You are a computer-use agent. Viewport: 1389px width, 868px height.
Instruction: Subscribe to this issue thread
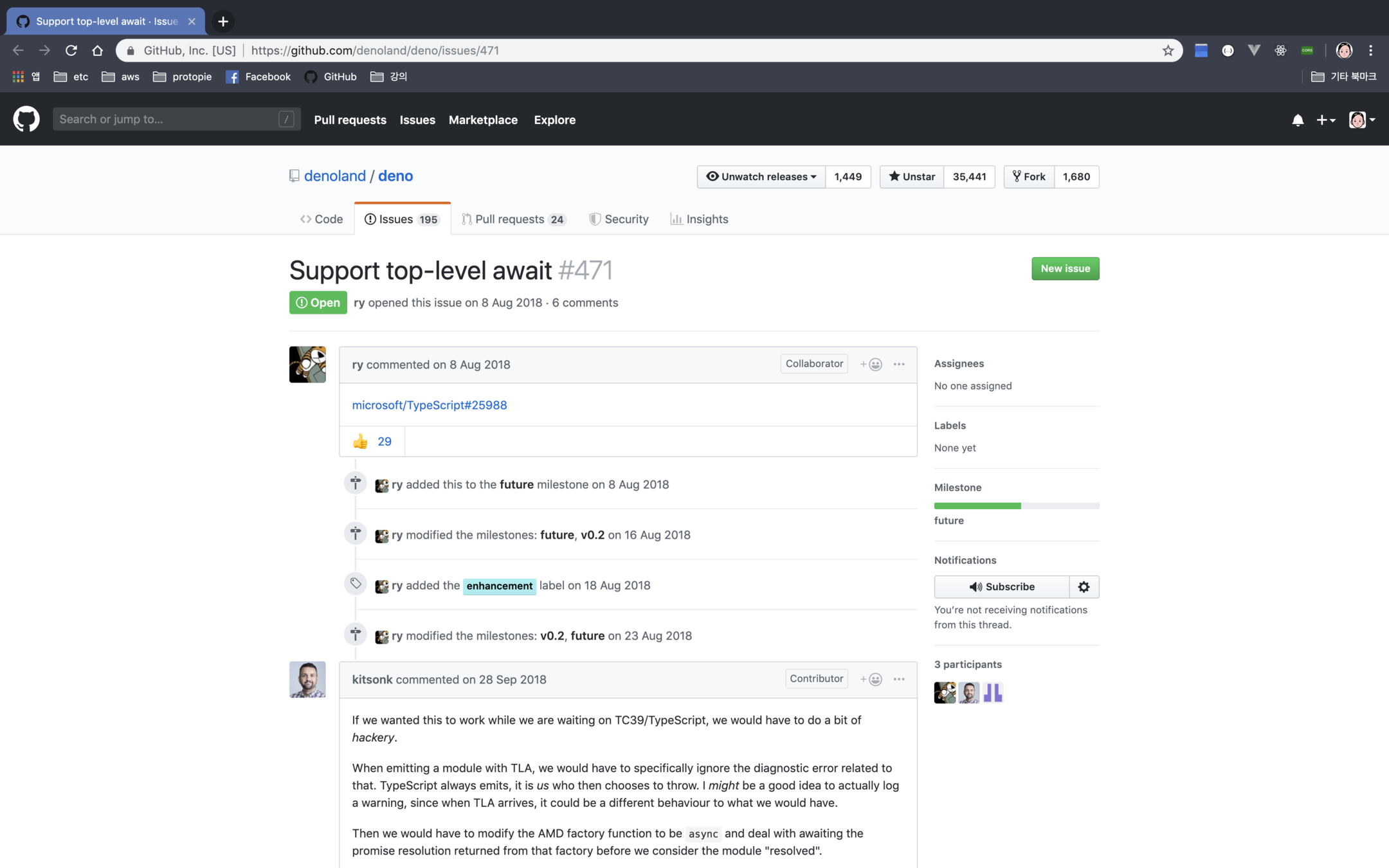coord(1001,586)
